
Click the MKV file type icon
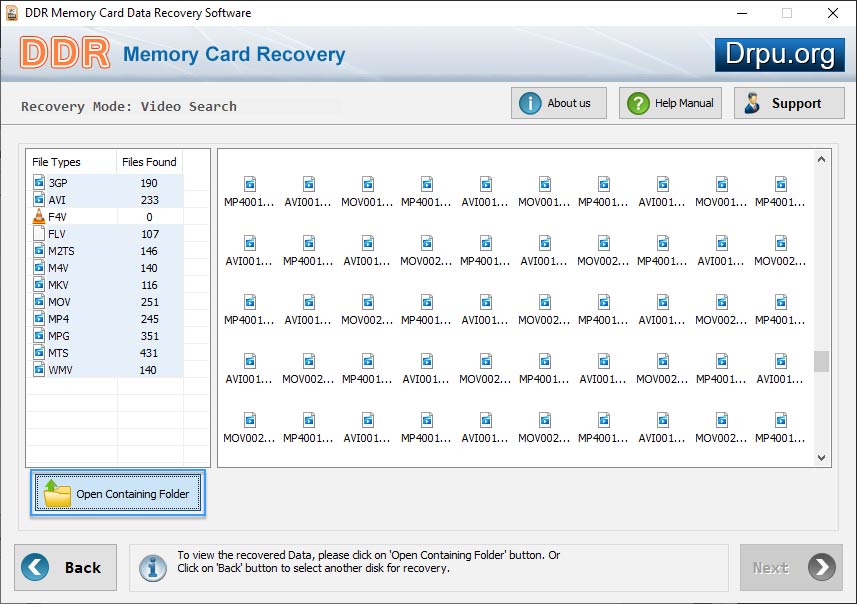pos(39,284)
